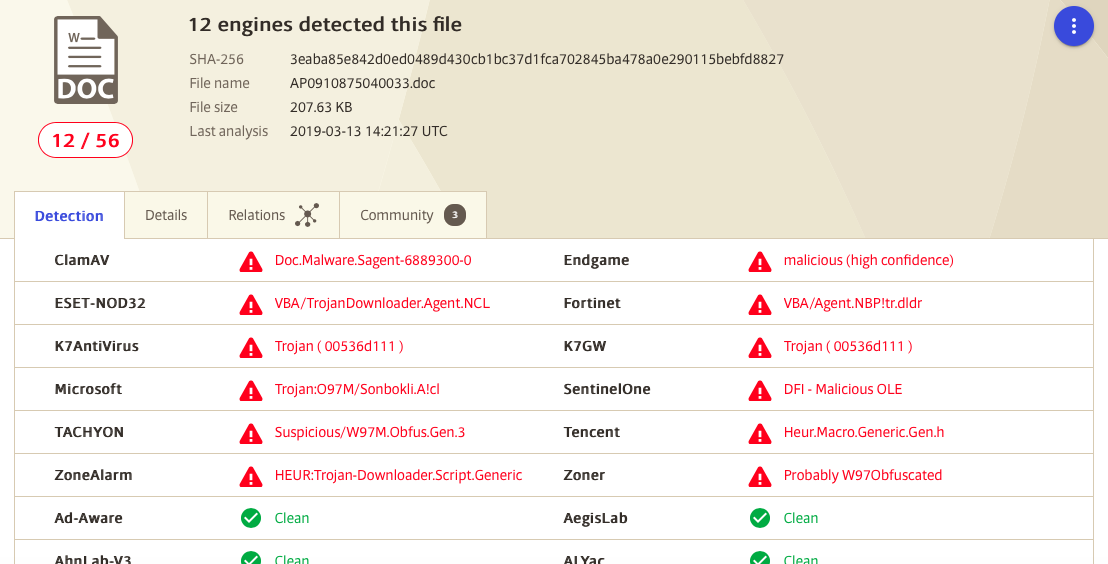Image resolution: width=1108 pixels, height=564 pixels.
Task: Click the 12 / 56 detection score badge
Action: [x=86, y=140]
